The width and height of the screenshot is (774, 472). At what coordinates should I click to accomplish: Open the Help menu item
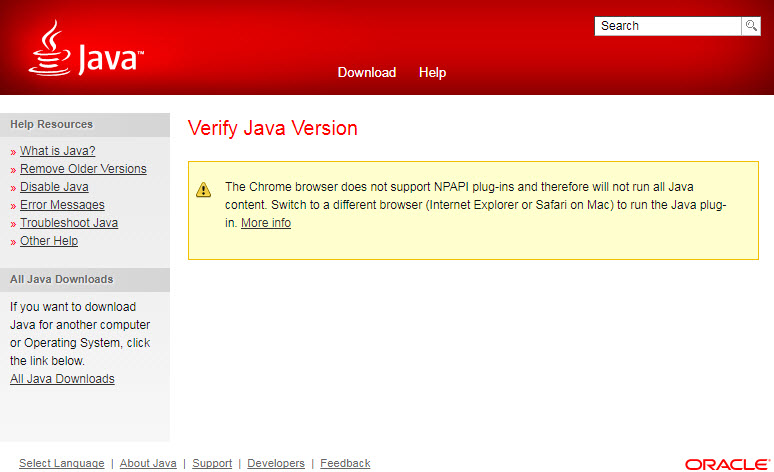pos(432,72)
